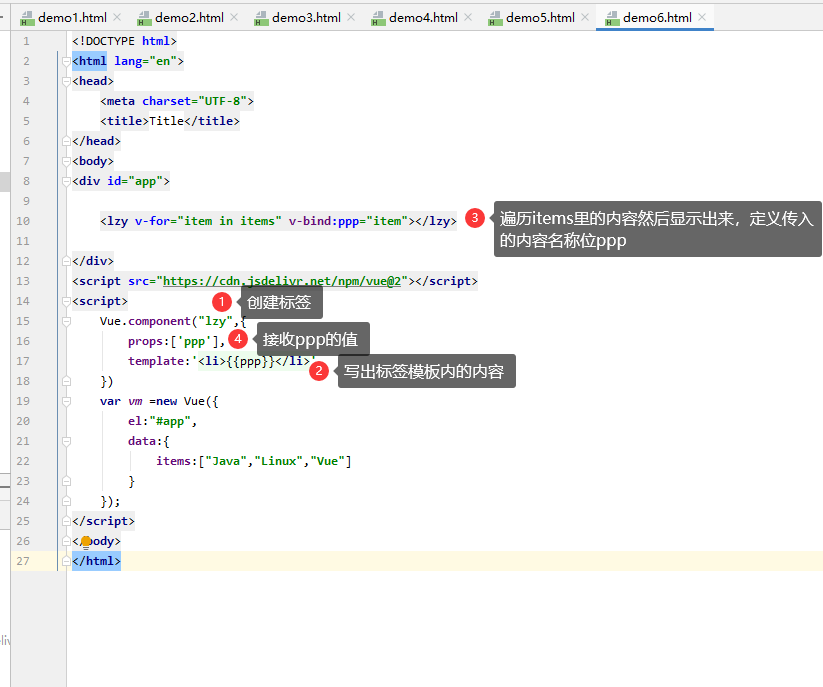Close the demo4.html tab
Image resolution: width=823 pixels, height=687 pixels.
(x=468, y=17)
